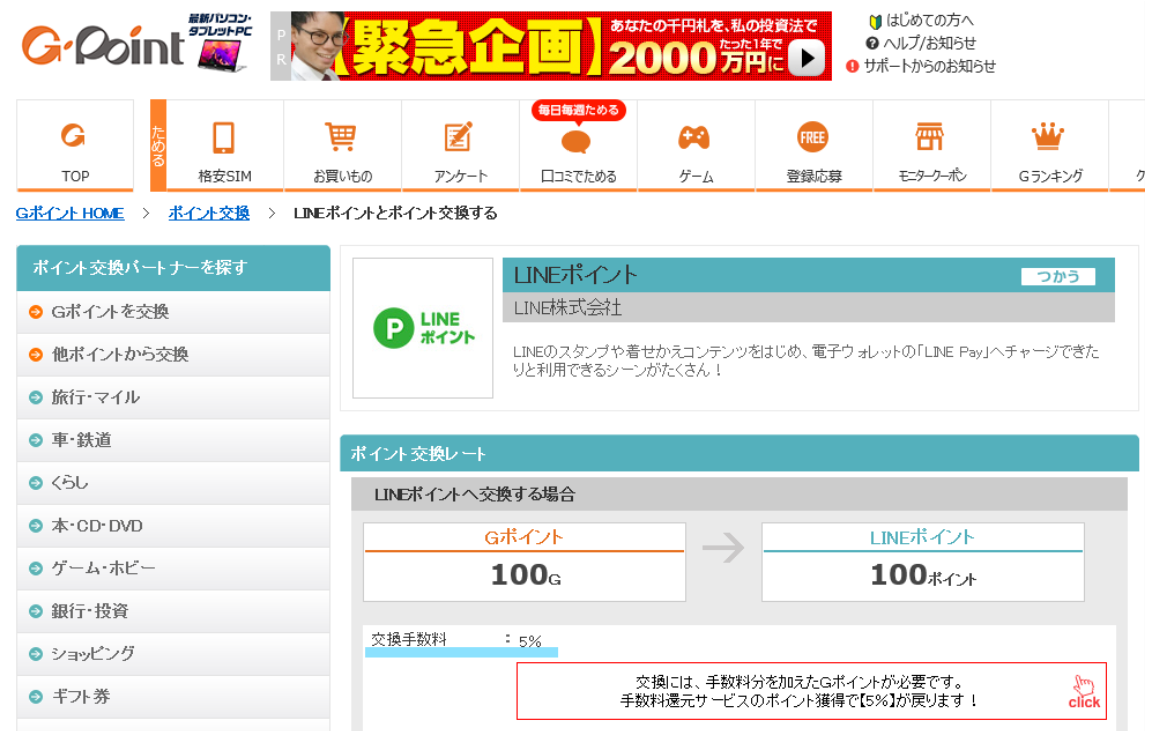Open the お買いもの navigation tab
This screenshot has height=731, width=1149.
click(343, 146)
